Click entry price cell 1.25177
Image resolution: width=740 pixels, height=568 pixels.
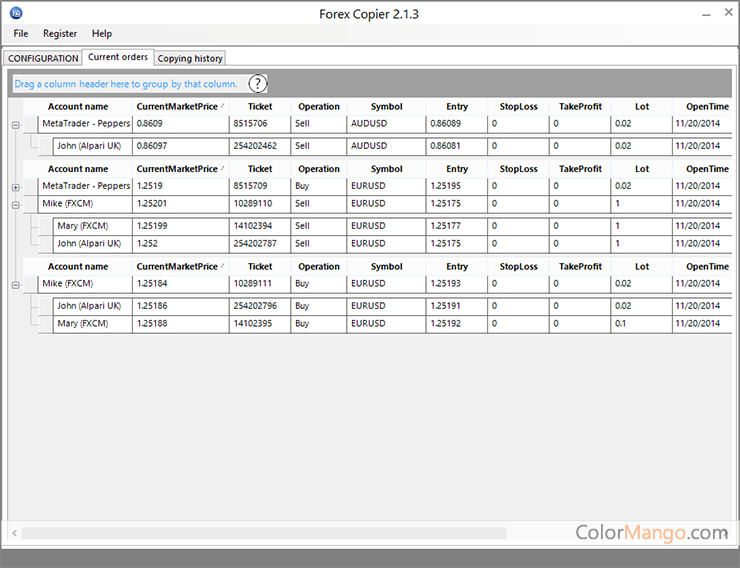click(457, 226)
